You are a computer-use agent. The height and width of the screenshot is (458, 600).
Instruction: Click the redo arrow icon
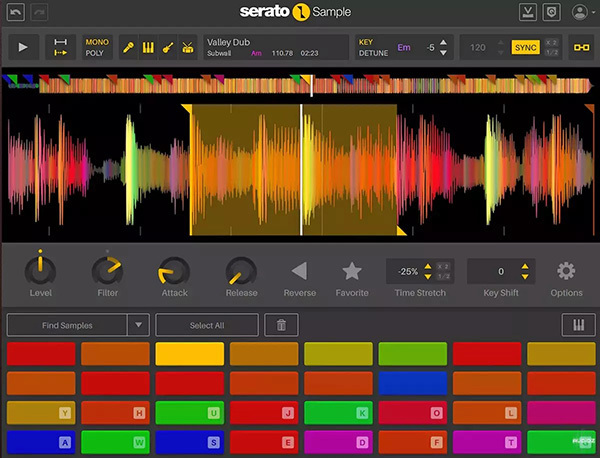pyautogui.click(x=39, y=13)
